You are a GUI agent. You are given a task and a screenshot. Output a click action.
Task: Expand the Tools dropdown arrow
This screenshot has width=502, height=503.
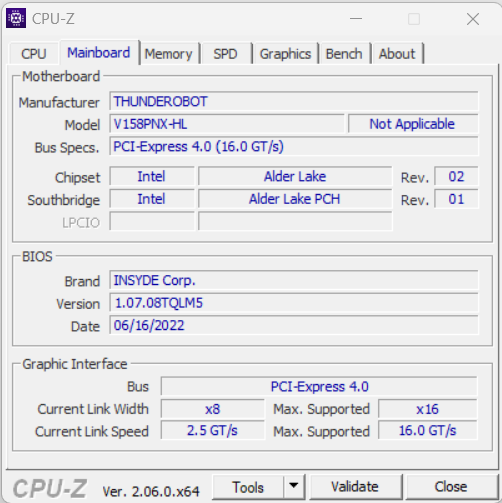point(294,487)
